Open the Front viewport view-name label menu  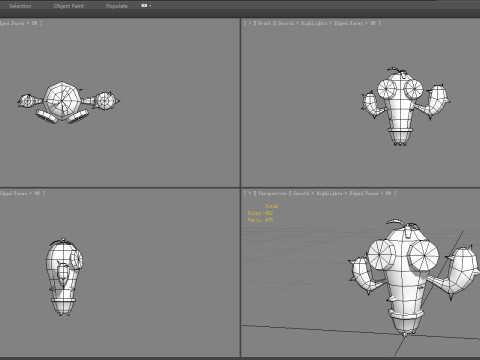(264, 23)
